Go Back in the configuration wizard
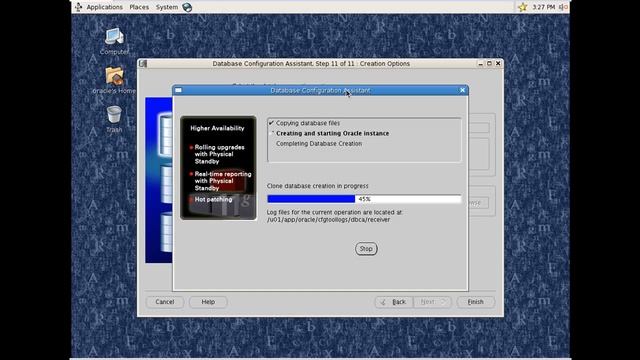 click(x=394, y=302)
